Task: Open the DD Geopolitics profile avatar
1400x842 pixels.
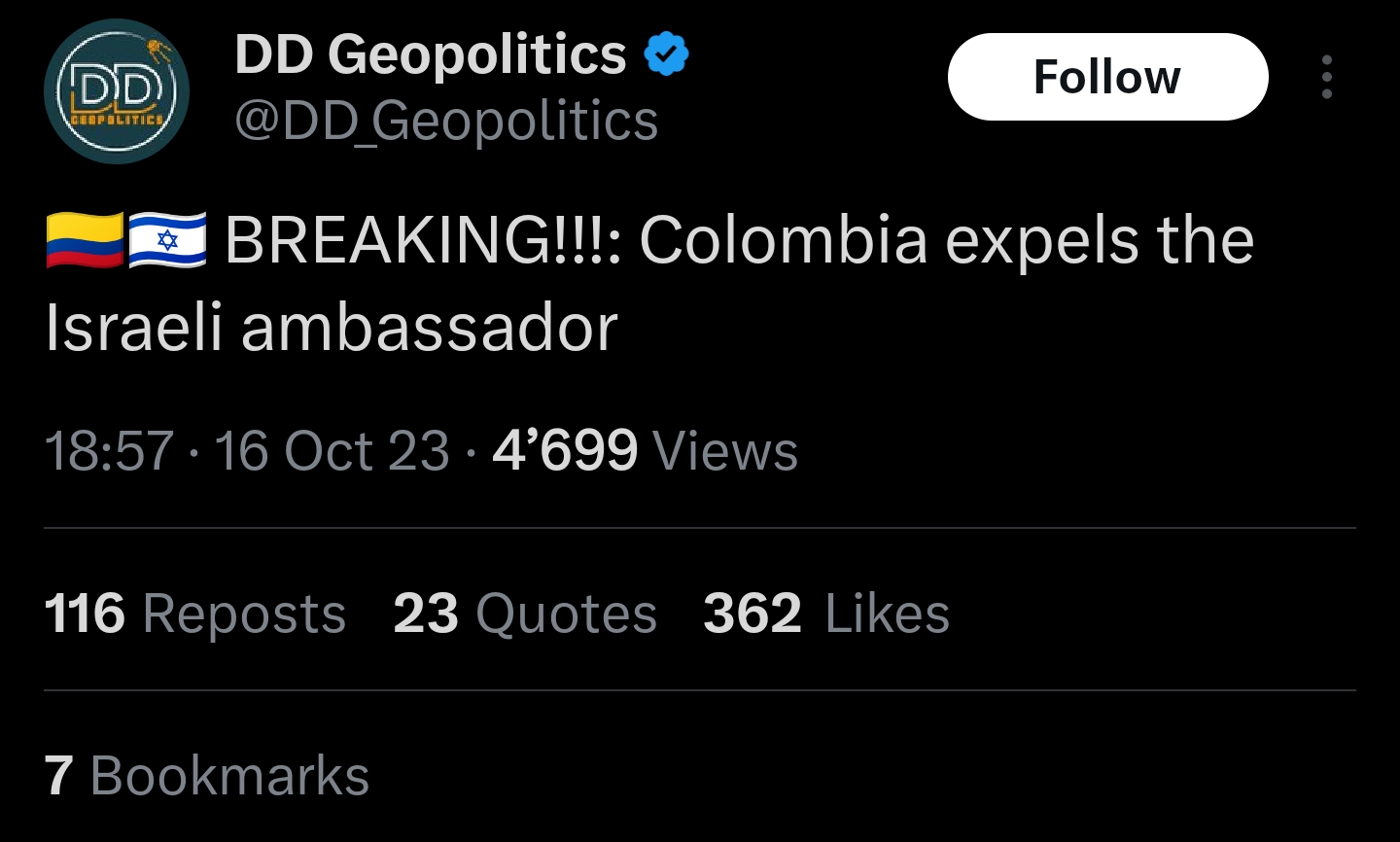Action: 117,91
